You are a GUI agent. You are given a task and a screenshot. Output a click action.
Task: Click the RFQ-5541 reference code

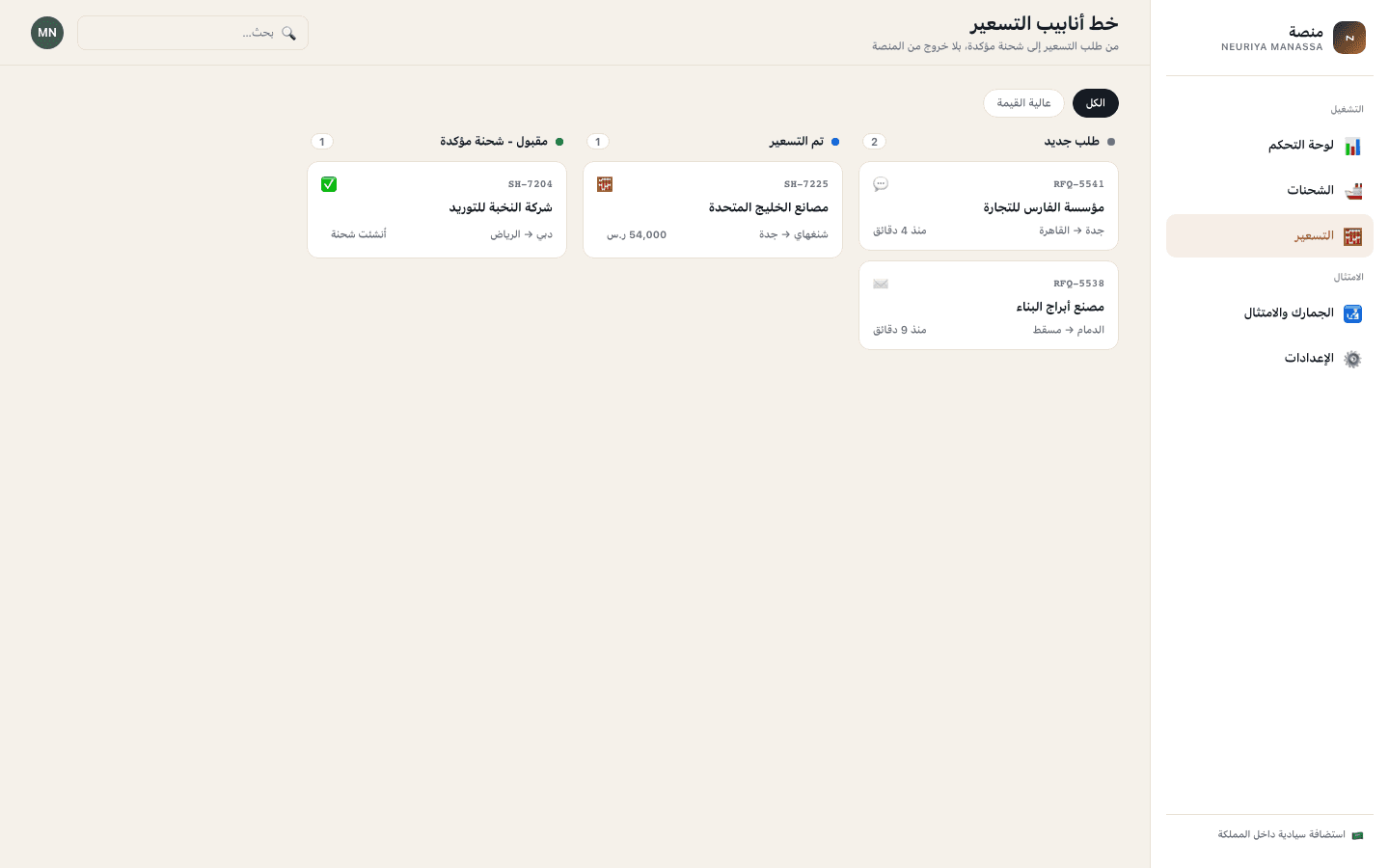pyautogui.click(x=1078, y=184)
